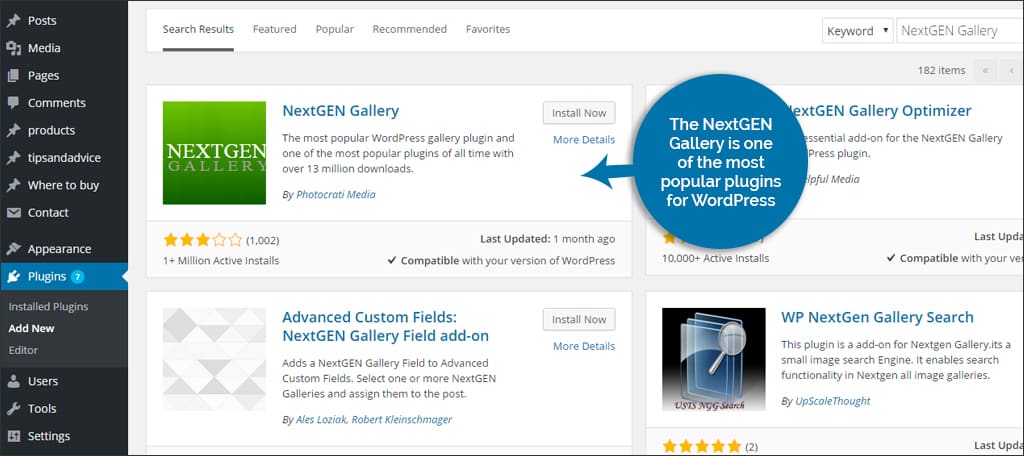Open Posts via its pushpin icon
1024x456 pixels.
click(13, 20)
